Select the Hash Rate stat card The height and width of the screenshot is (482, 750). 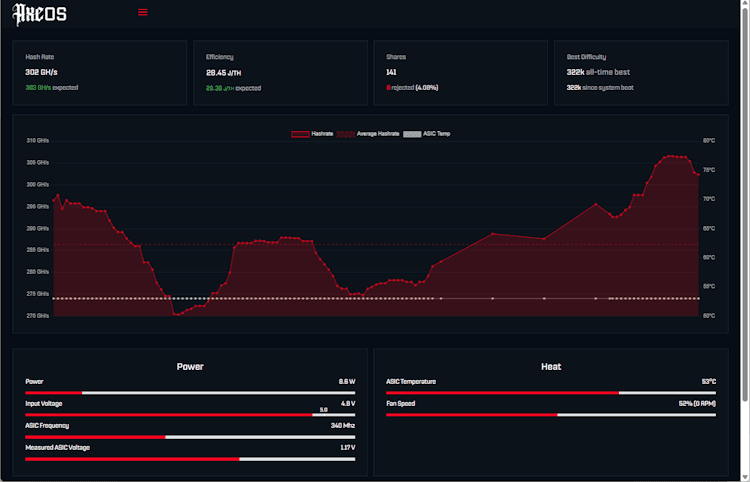coord(99,73)
